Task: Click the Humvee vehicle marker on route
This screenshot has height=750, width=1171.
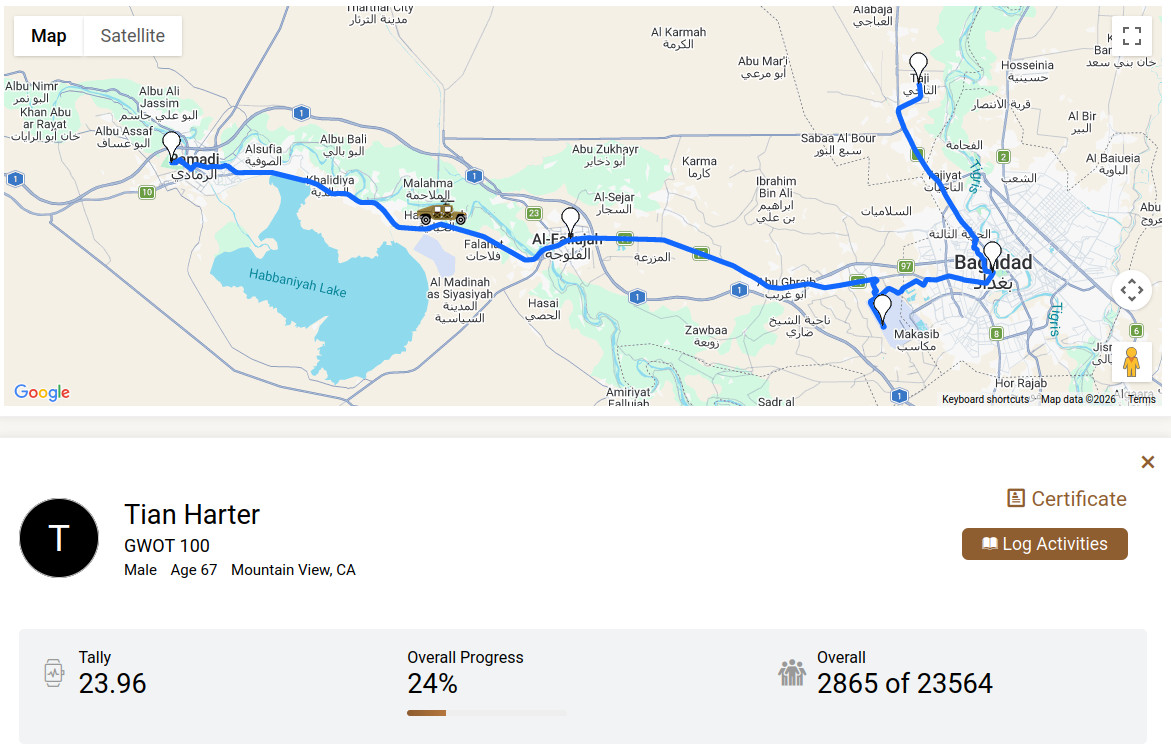Action: pos(442,213)
